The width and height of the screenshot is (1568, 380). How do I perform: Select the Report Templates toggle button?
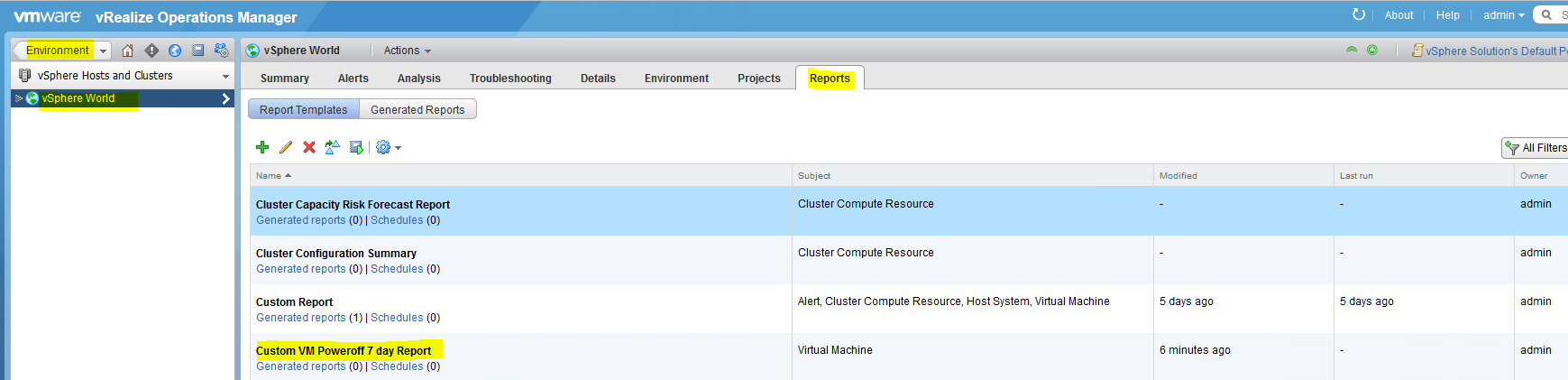tap(304, 109)
